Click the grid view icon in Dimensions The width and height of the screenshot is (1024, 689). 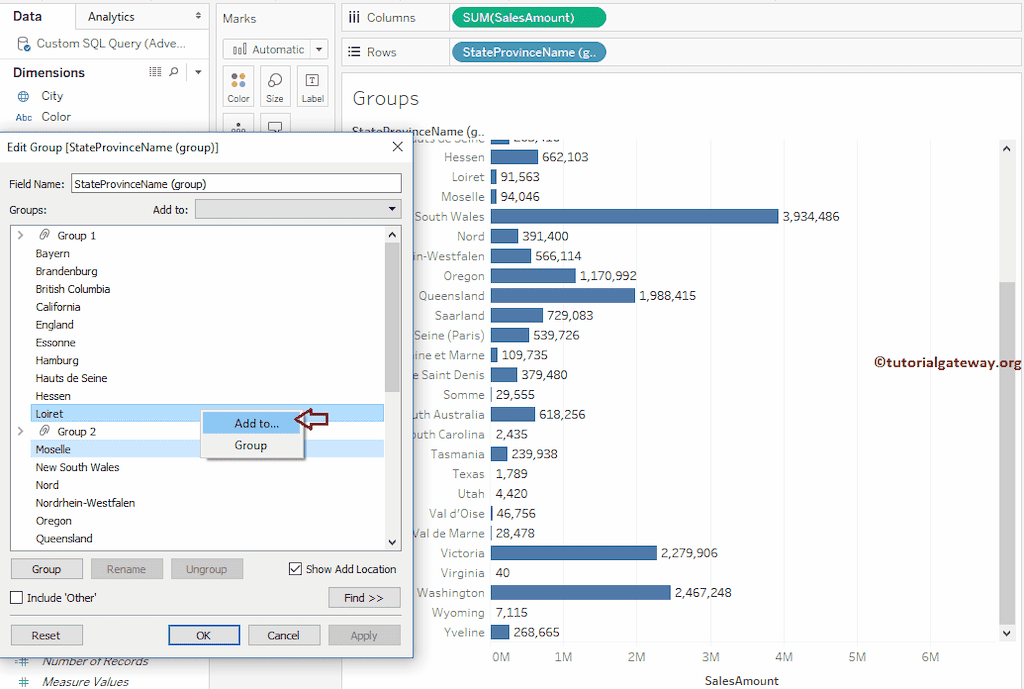[155, 72]
